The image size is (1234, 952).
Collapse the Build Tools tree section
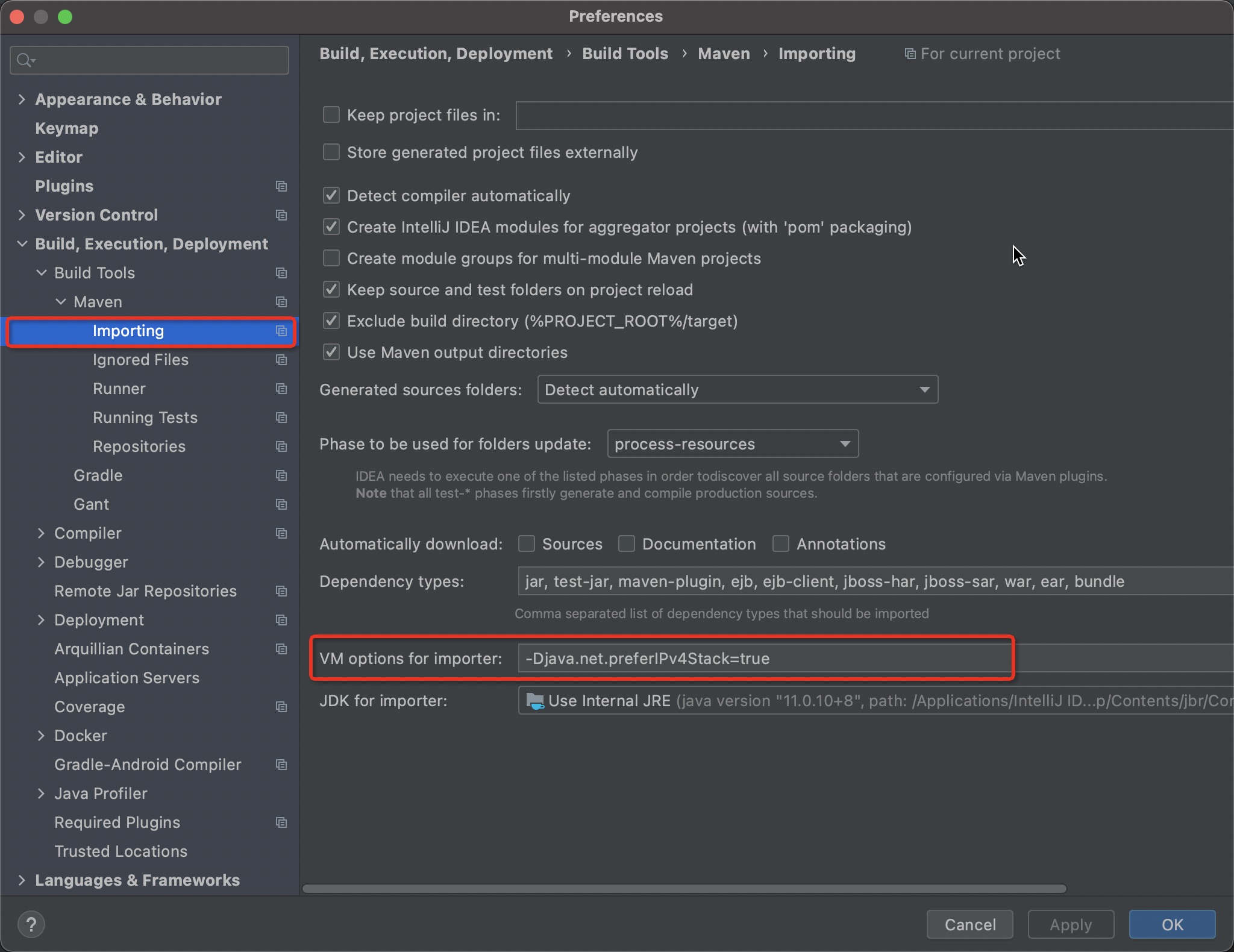[41, 273]
